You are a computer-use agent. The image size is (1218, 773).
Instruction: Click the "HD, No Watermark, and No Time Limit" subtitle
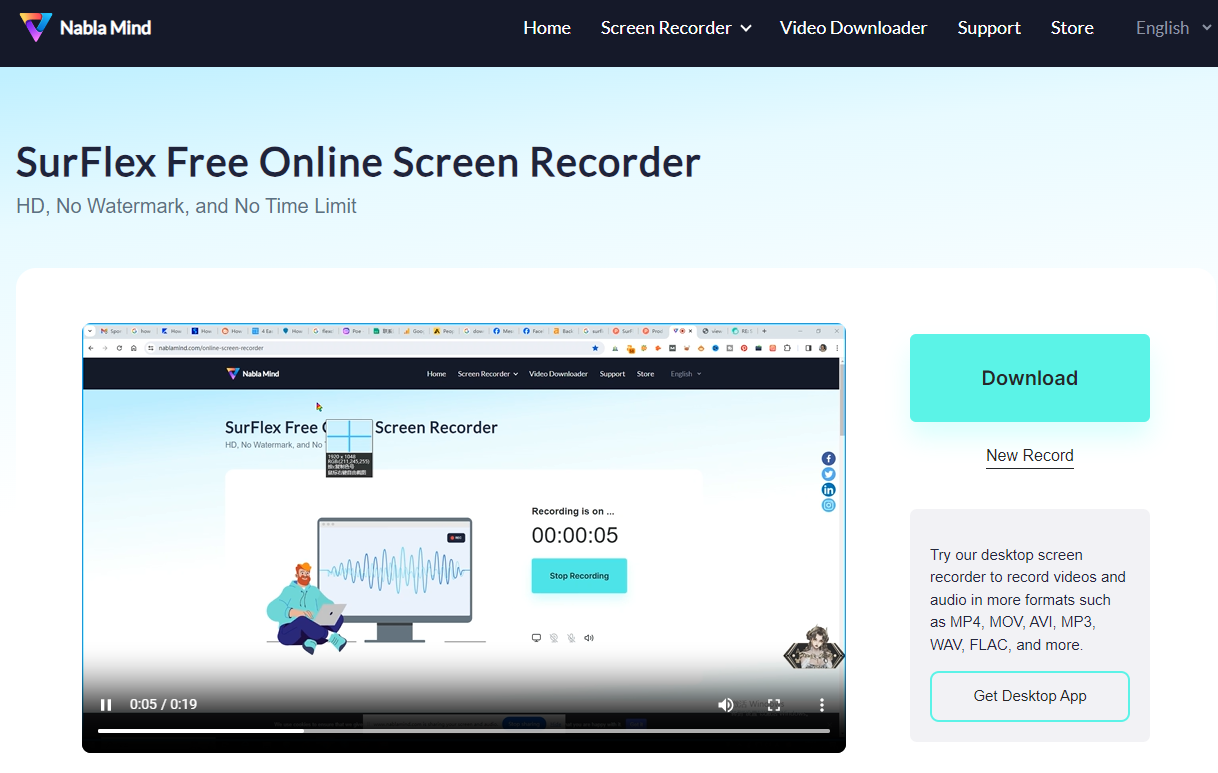click(186, 206)
